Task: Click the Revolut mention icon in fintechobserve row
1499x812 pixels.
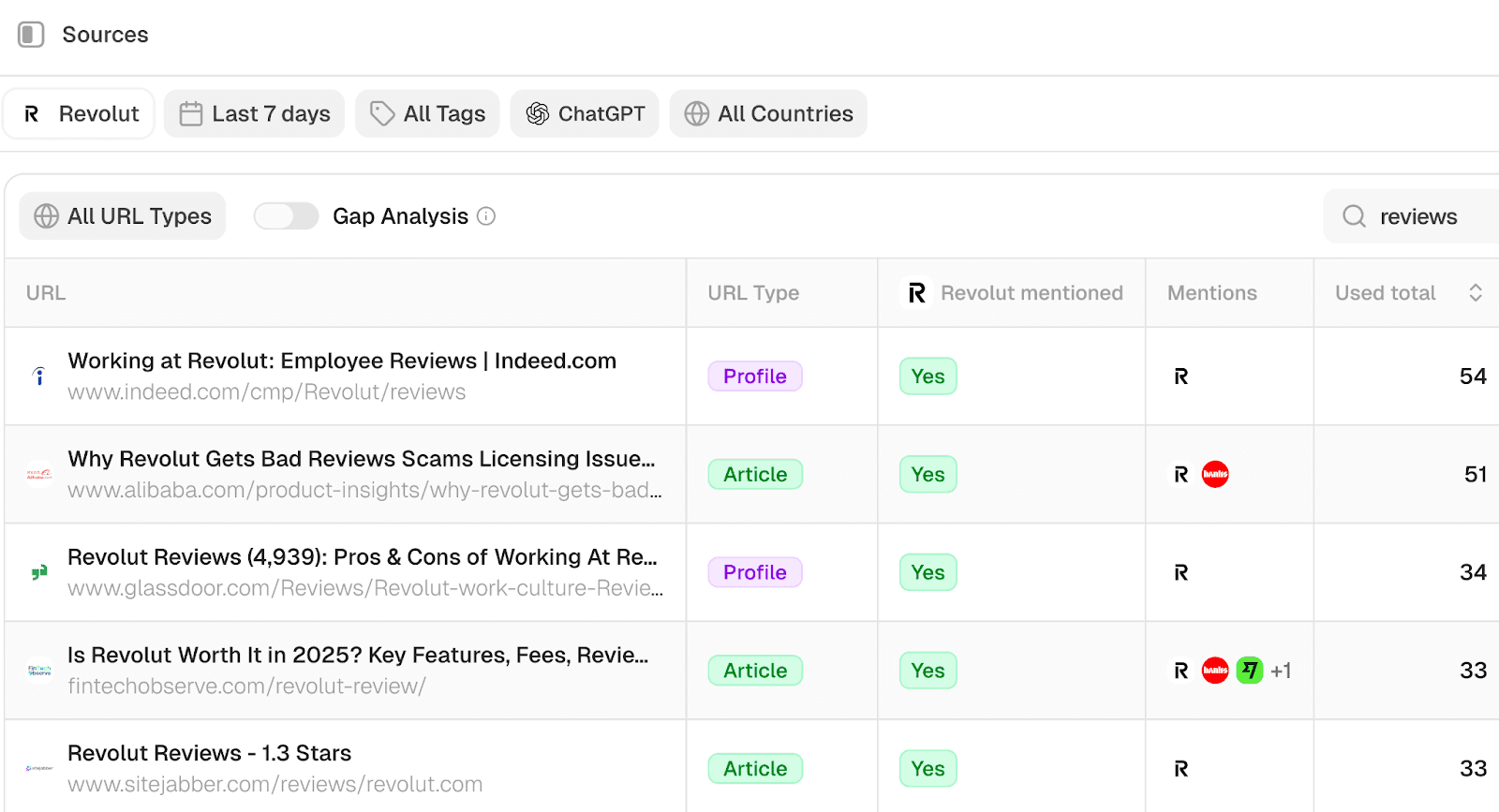Action: 1181,671
